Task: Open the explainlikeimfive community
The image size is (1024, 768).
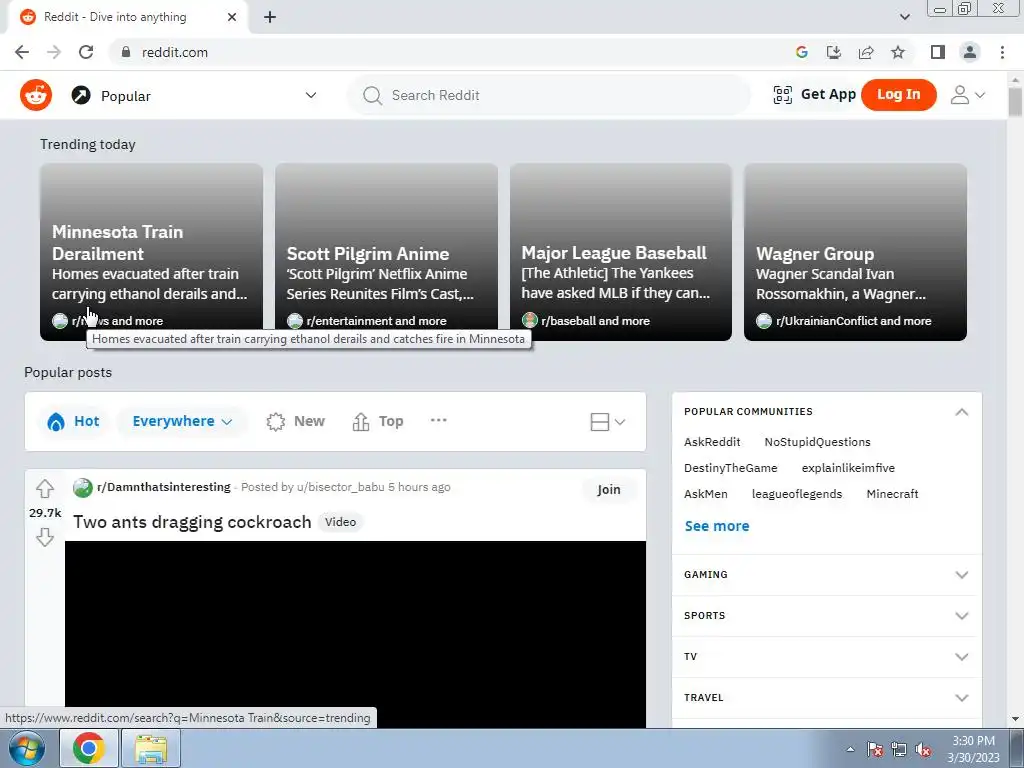Action: (x=848, y=468)
